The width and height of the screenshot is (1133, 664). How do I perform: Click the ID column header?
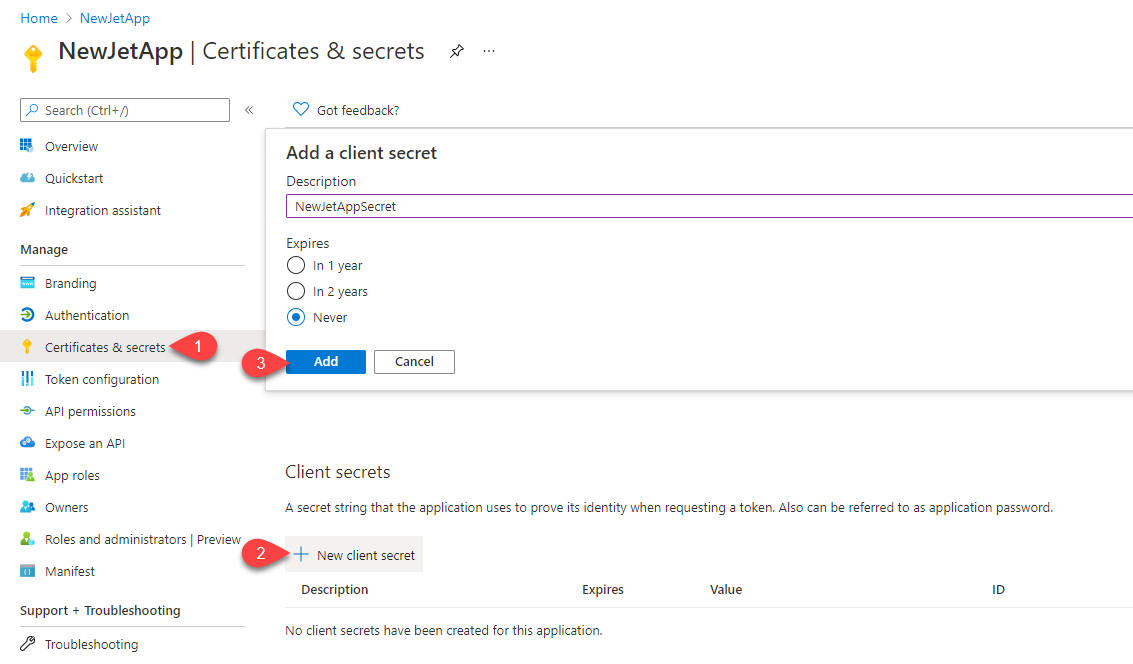(x=998, y=590)
